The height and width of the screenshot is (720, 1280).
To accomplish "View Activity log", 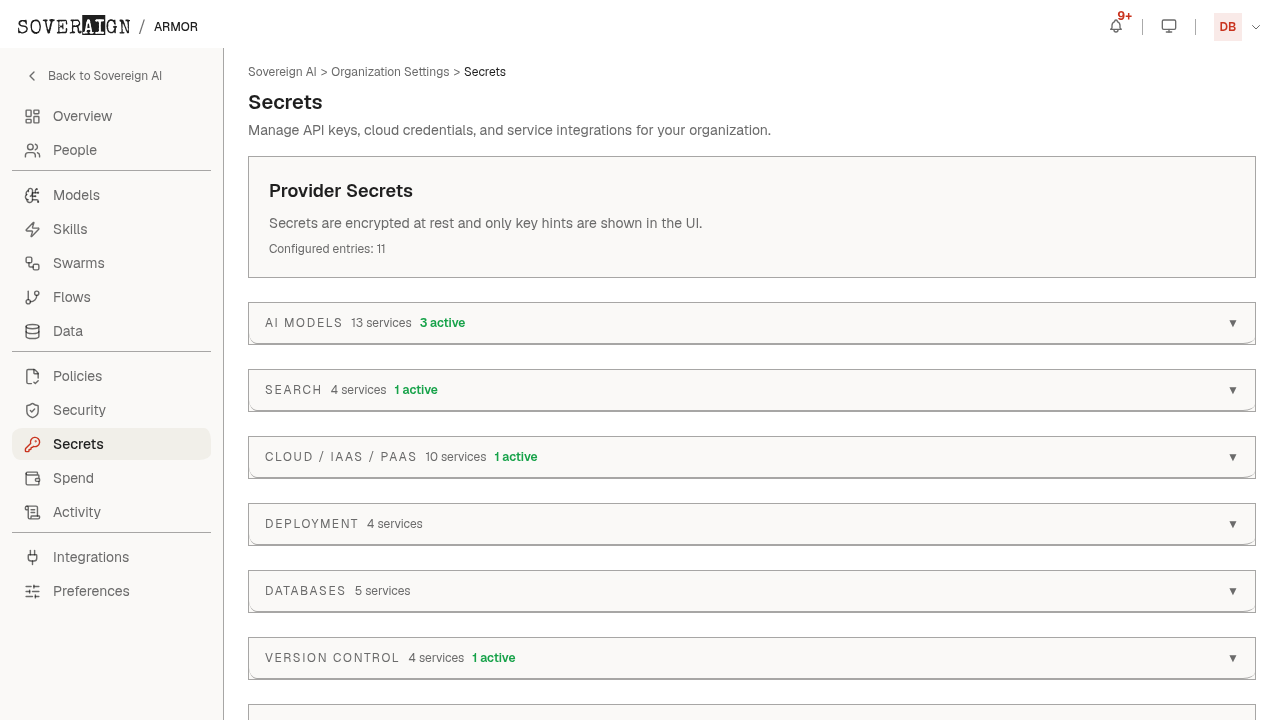I will coord(111,512).
